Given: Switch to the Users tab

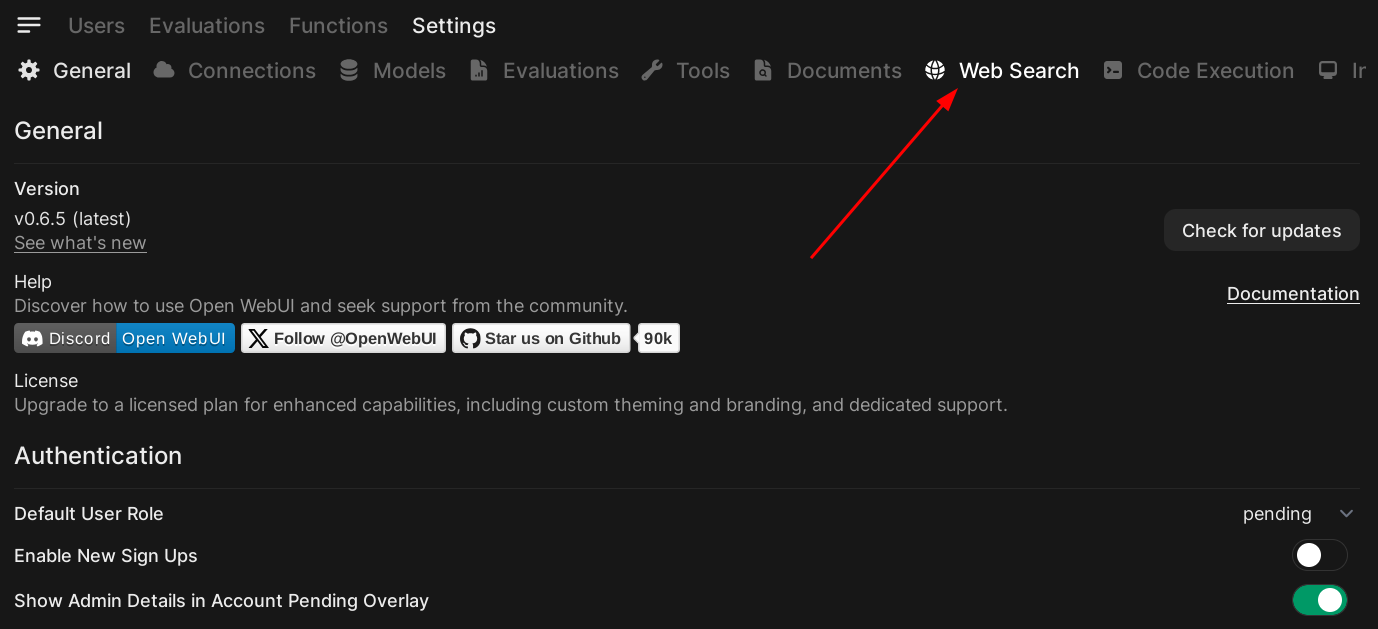Looking at the screenshot, I should tap(96, 25).
